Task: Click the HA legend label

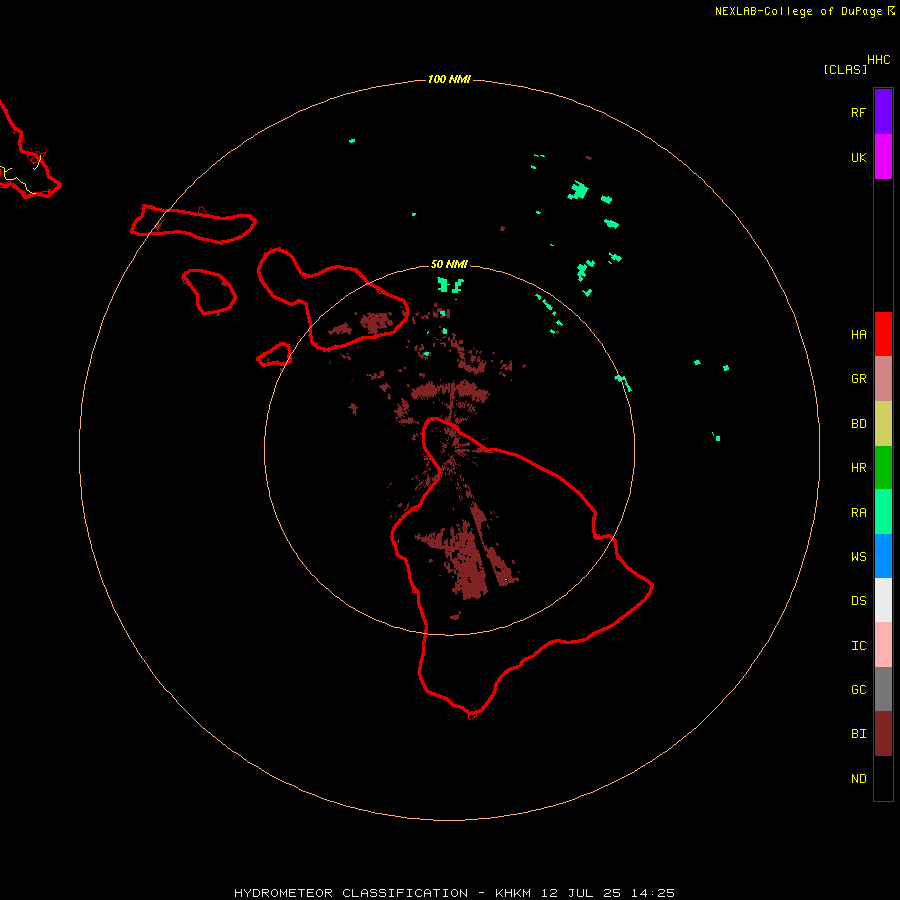Action: (x=858, y=334)
